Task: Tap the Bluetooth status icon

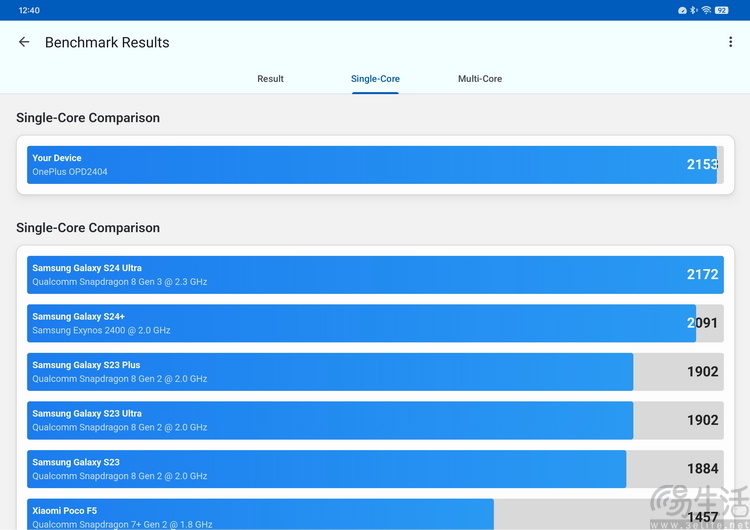Action: [x=694, y=10]
